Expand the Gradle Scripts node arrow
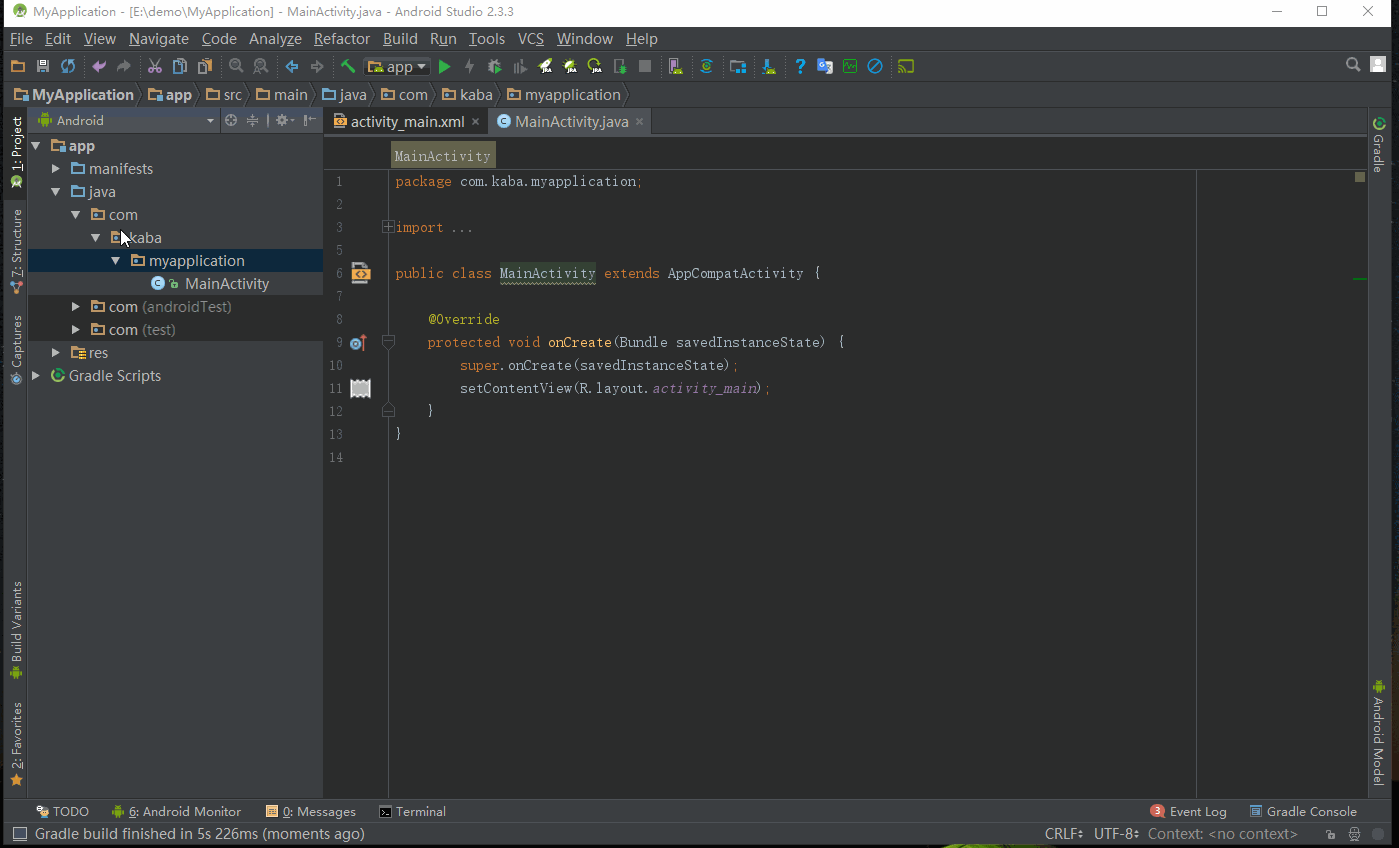Screen dimensions: 1399x848 (36, 376)
